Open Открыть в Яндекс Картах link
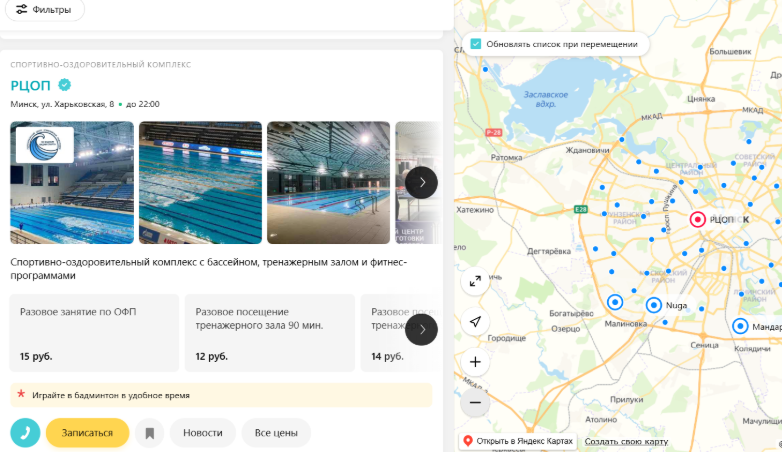Viewport: 782px width, 452px height. click(x=518, y=441)
